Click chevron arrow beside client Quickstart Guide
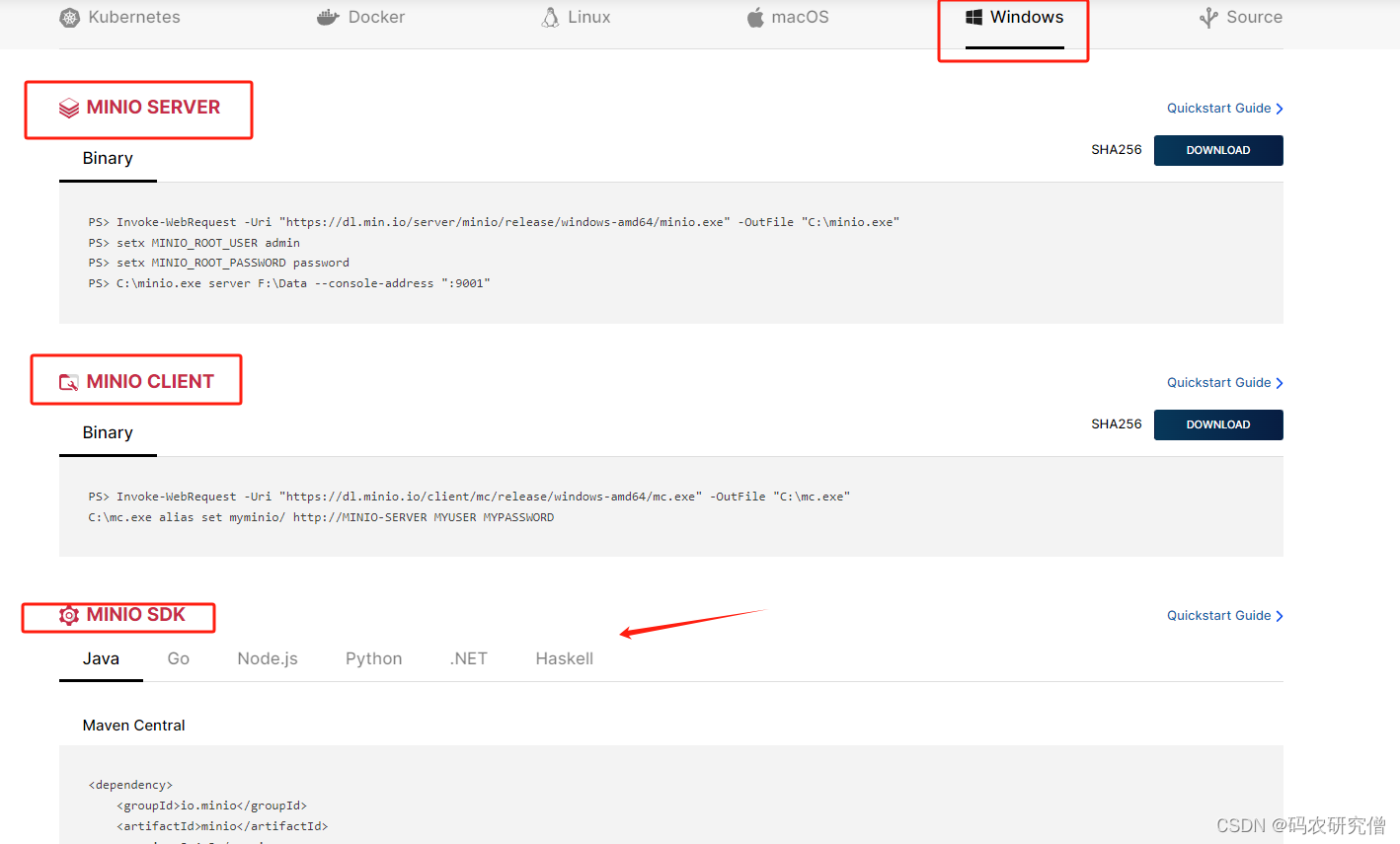The height and width of the screenshot is (844, 1400). coord(1280,383)
